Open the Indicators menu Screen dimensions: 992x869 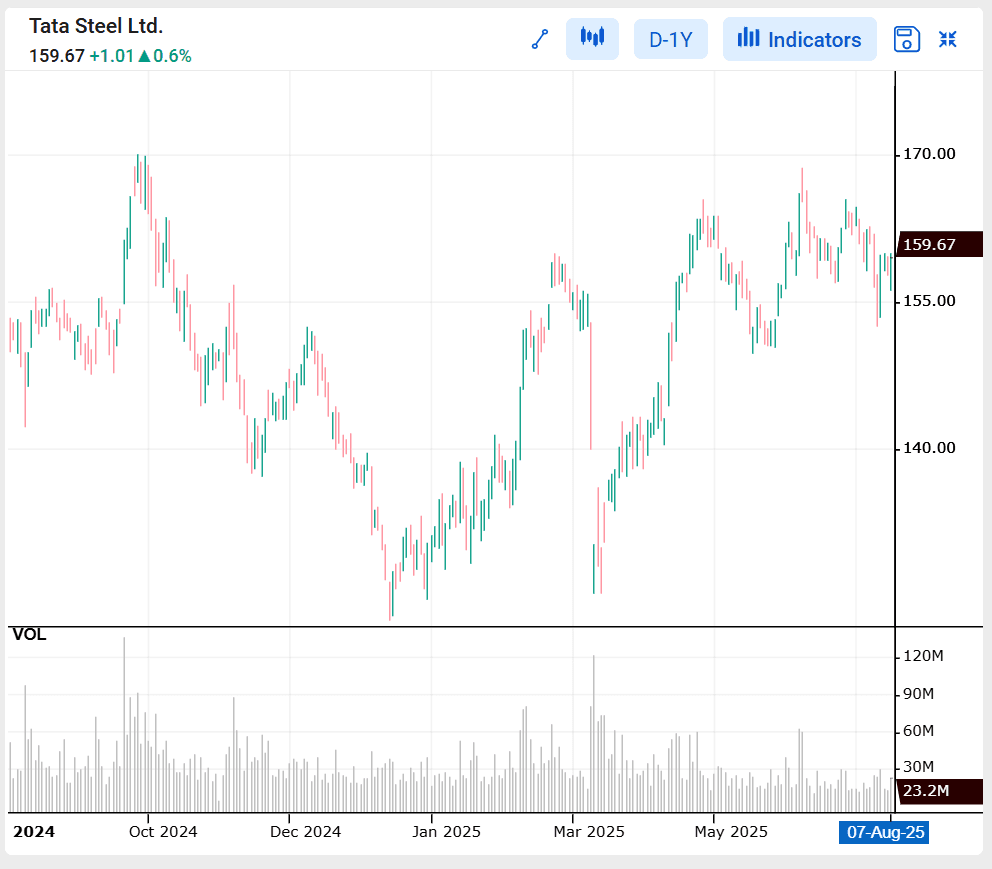pyautogui.click(x=800, y=39)
